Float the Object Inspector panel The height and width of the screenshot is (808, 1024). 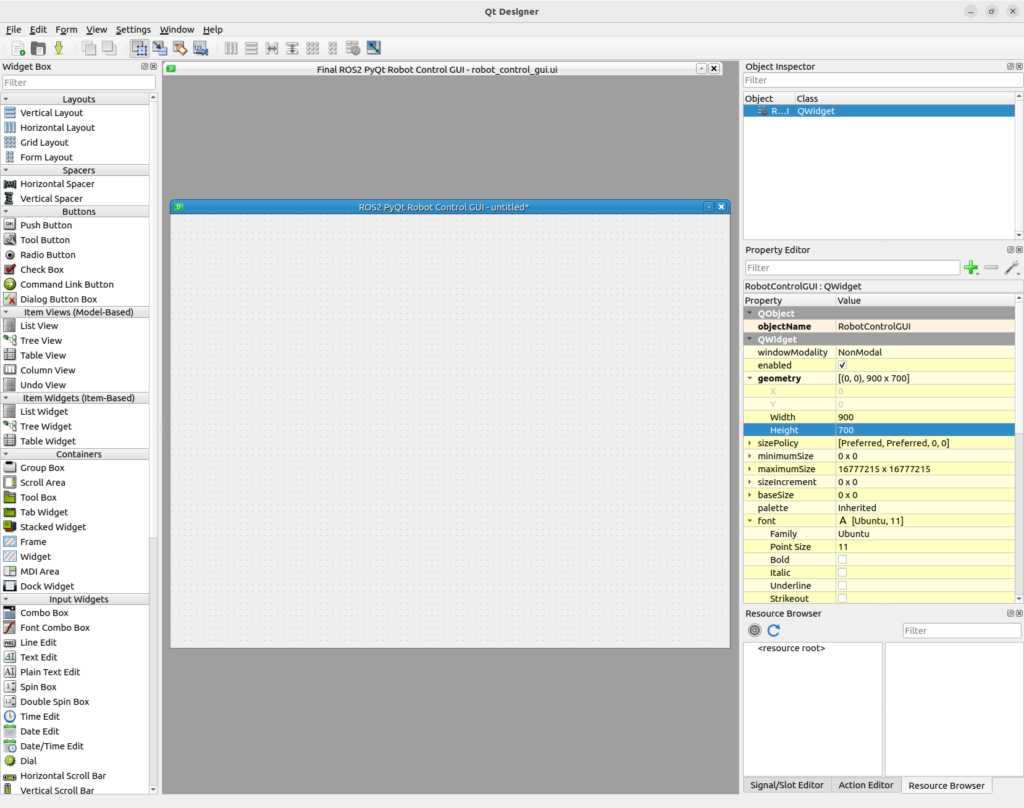click(x=1010, y=67)
